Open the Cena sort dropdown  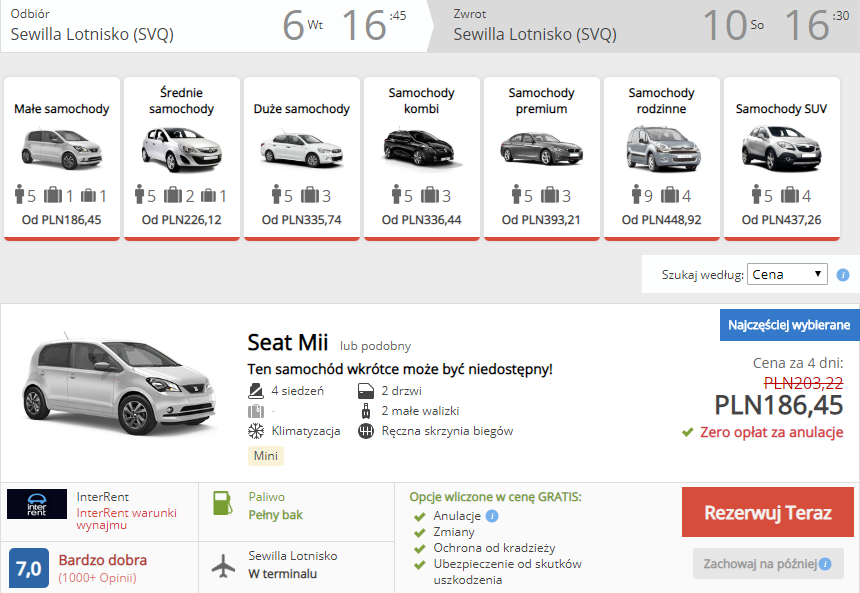[x=787, y=274]
